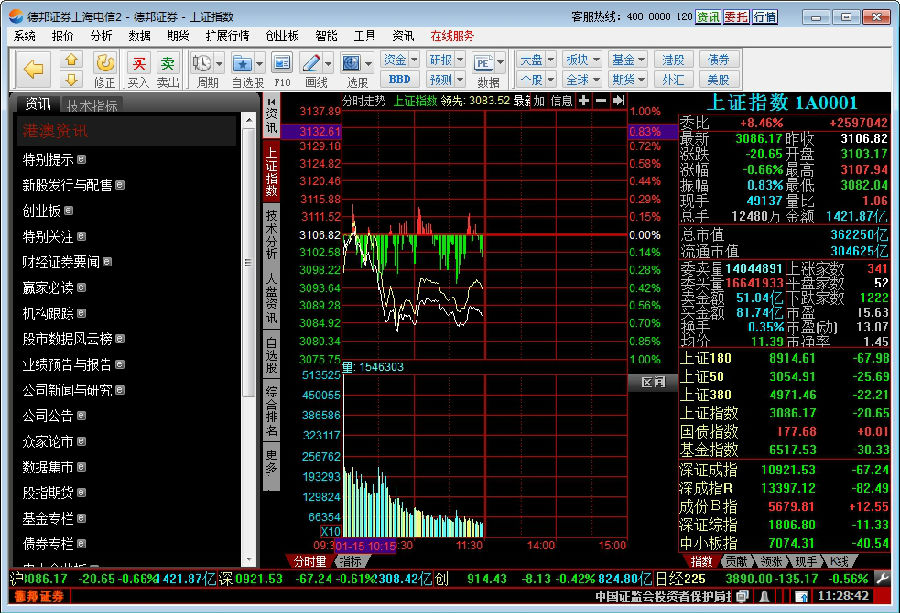Toggle the 行情 button in title bar

tap(764, 17)
